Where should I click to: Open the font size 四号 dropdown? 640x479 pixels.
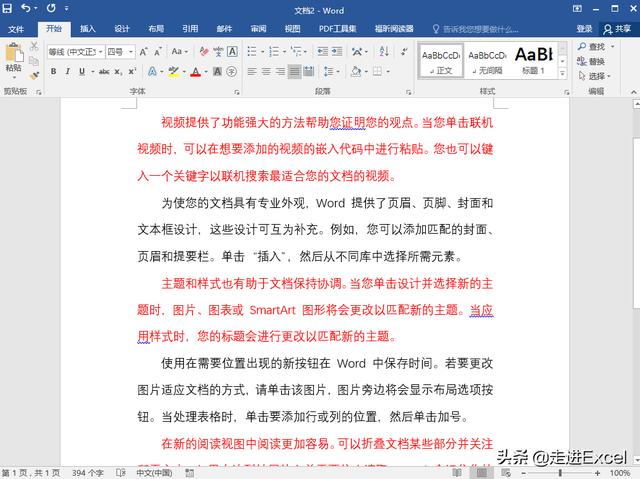click(131, 52)
